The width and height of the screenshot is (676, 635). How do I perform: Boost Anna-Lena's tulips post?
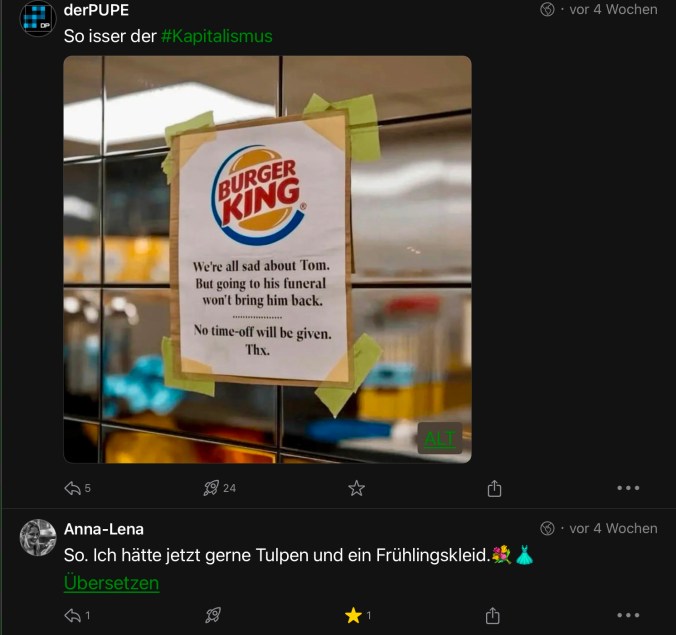point(212,615)
